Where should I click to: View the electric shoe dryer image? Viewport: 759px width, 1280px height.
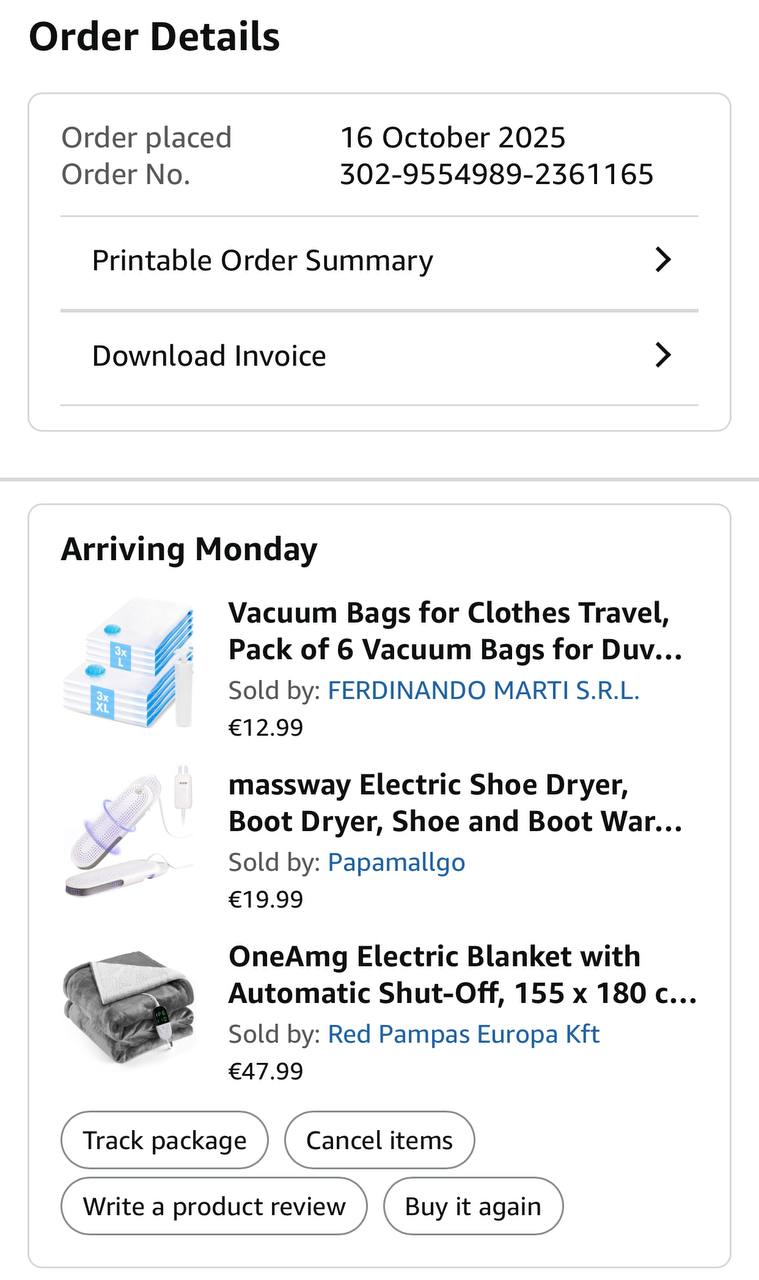[x=128, y=832]
